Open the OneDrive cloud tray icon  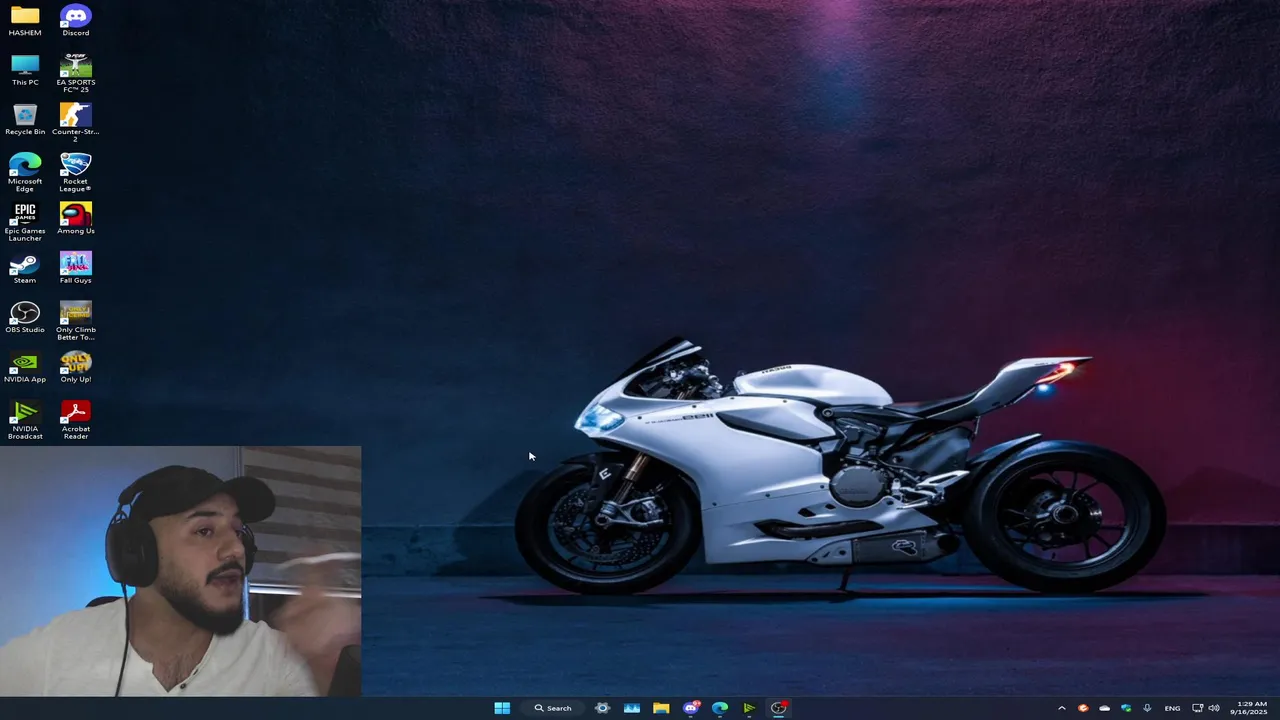[x=1104, y=708]
